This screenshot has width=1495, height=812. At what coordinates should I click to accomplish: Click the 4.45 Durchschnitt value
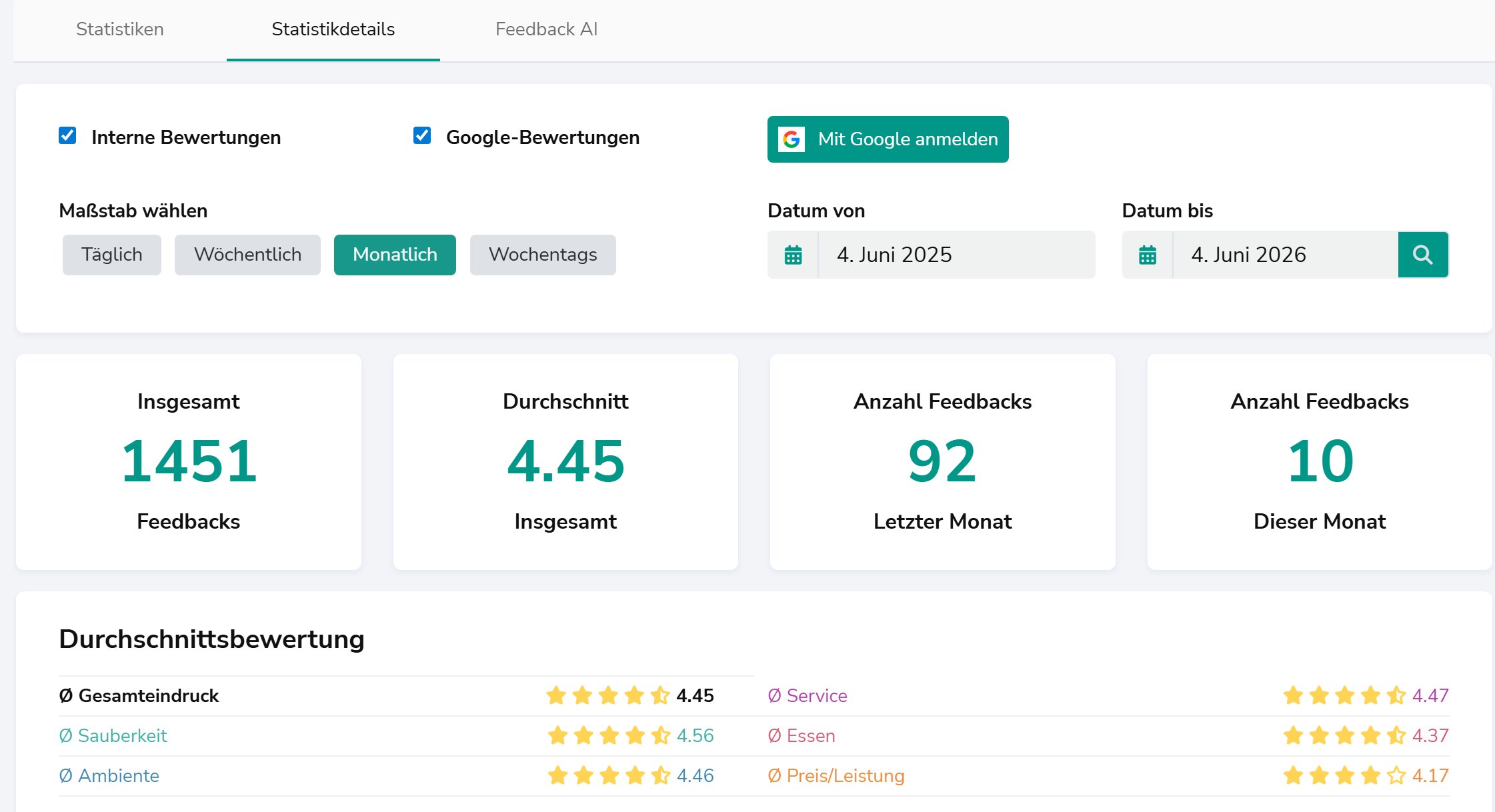click(565, 461)
